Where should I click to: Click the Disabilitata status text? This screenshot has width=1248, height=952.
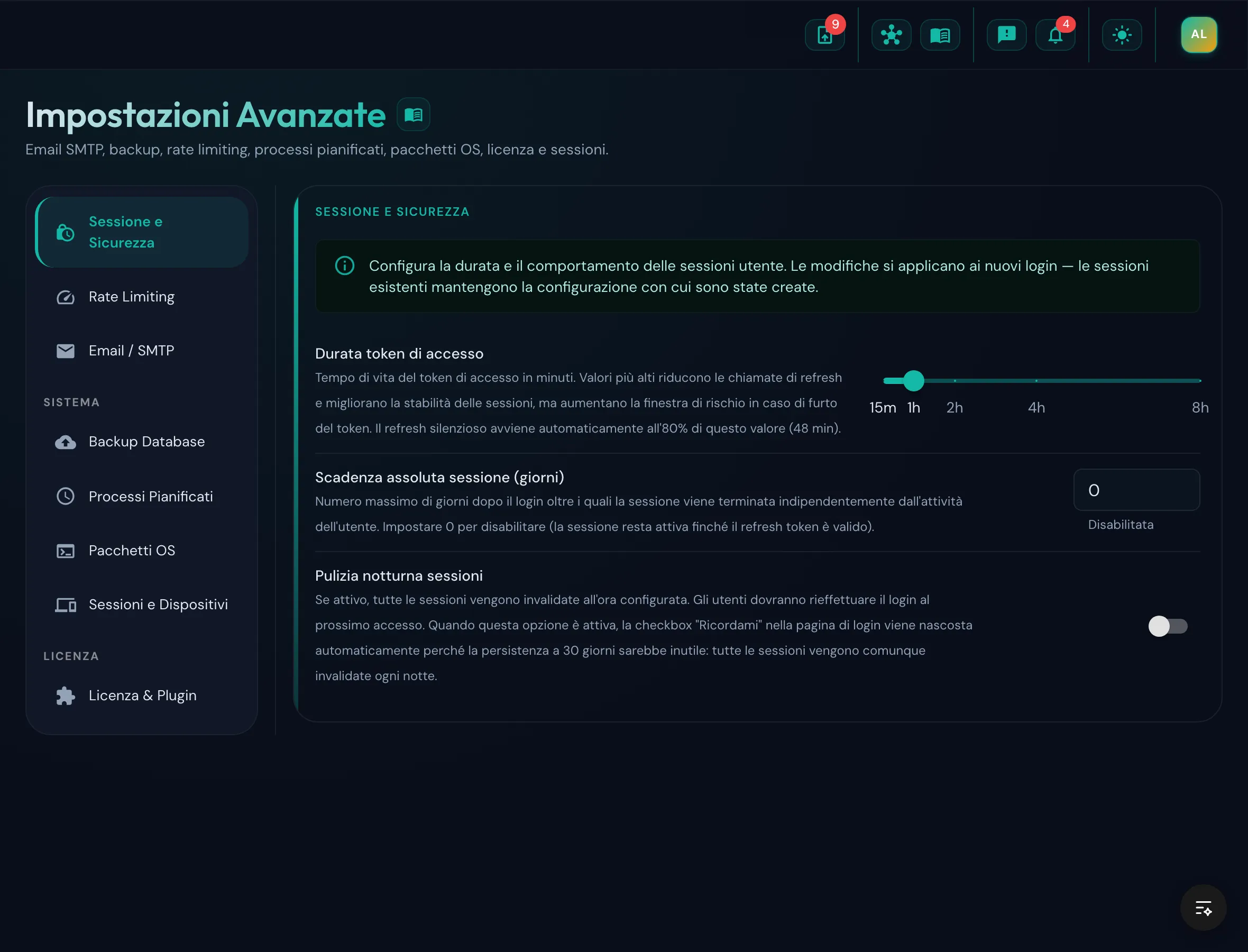1121,525
